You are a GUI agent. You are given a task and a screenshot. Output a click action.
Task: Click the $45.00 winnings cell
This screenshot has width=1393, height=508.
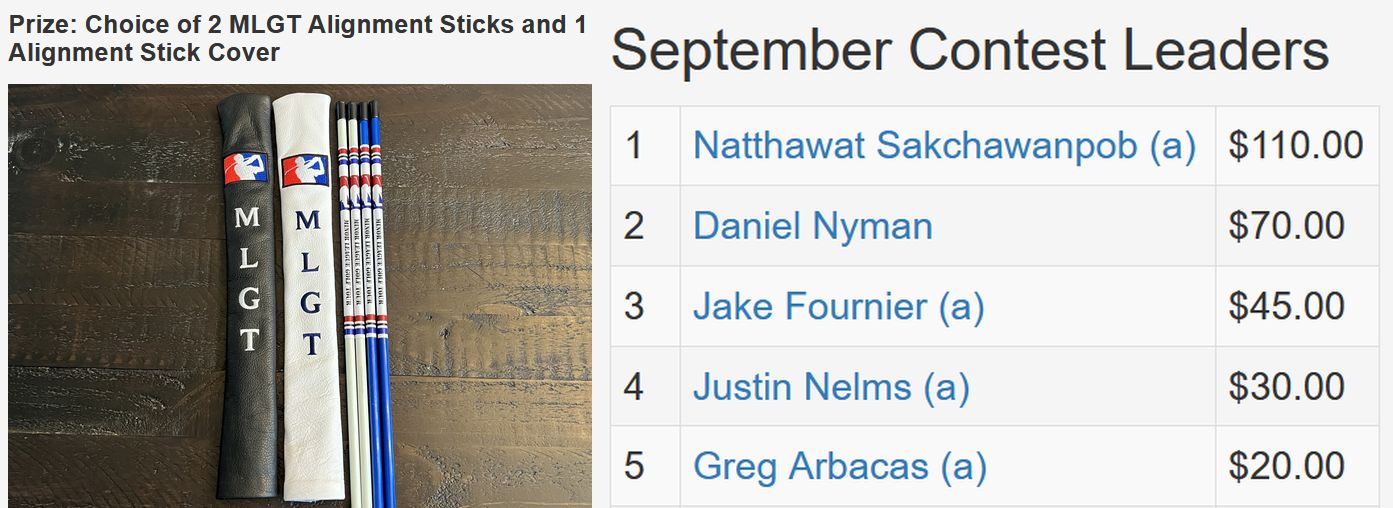tap(1298, 306)
